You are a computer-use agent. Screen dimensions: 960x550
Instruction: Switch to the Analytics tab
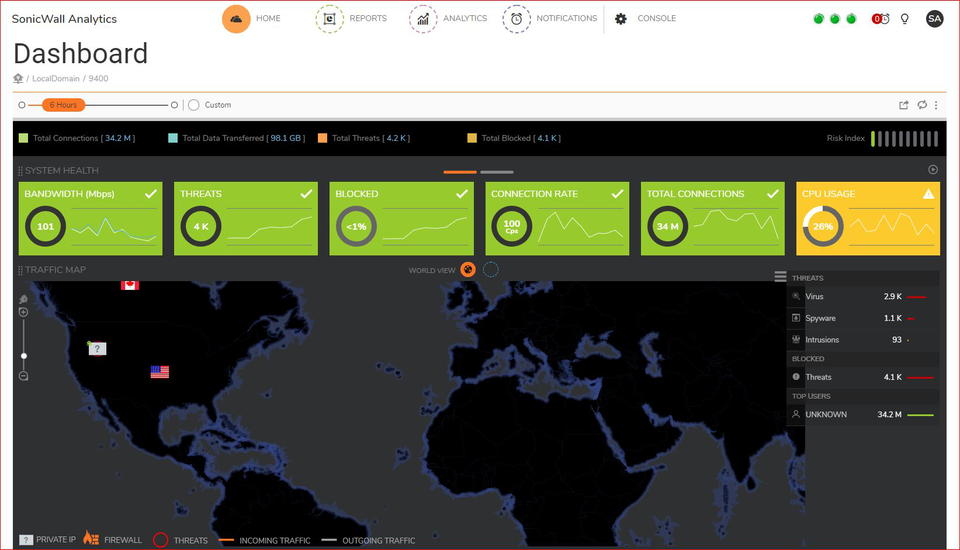click(423, 19)
